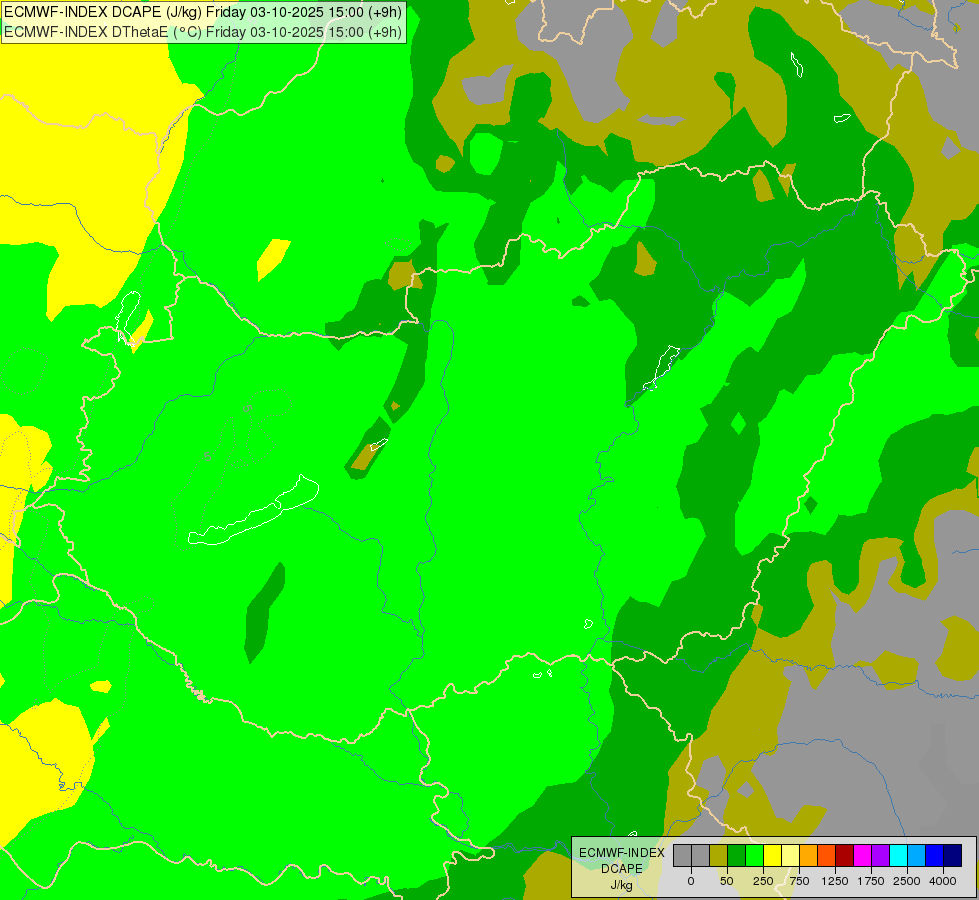Click the '0' legend scale value

(x=691, y=881)
